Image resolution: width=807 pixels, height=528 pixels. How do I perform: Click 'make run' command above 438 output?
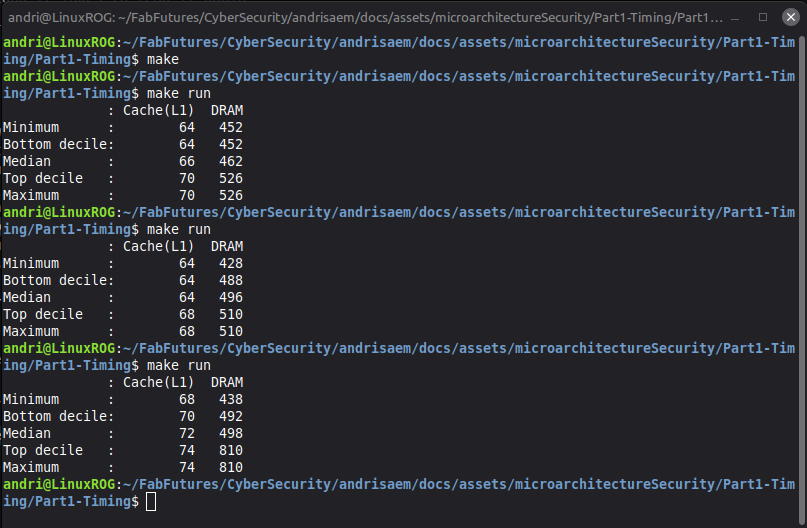tap(179, 365)
